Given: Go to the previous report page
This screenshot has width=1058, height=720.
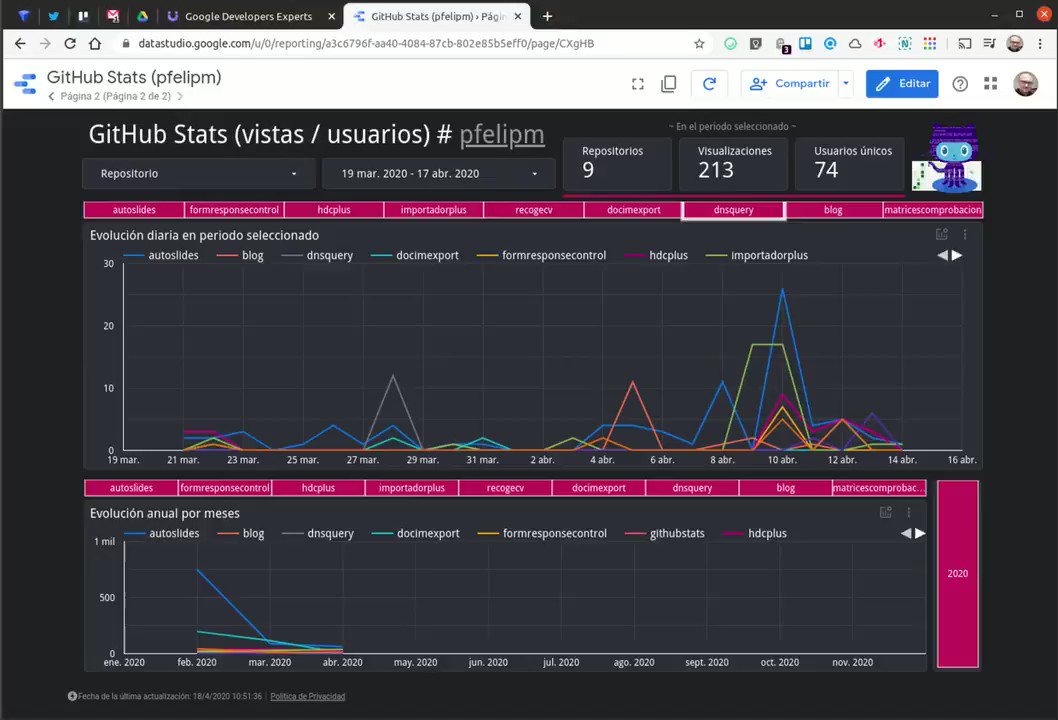Looking at the screenshot, I should click(x=51, y=96).
